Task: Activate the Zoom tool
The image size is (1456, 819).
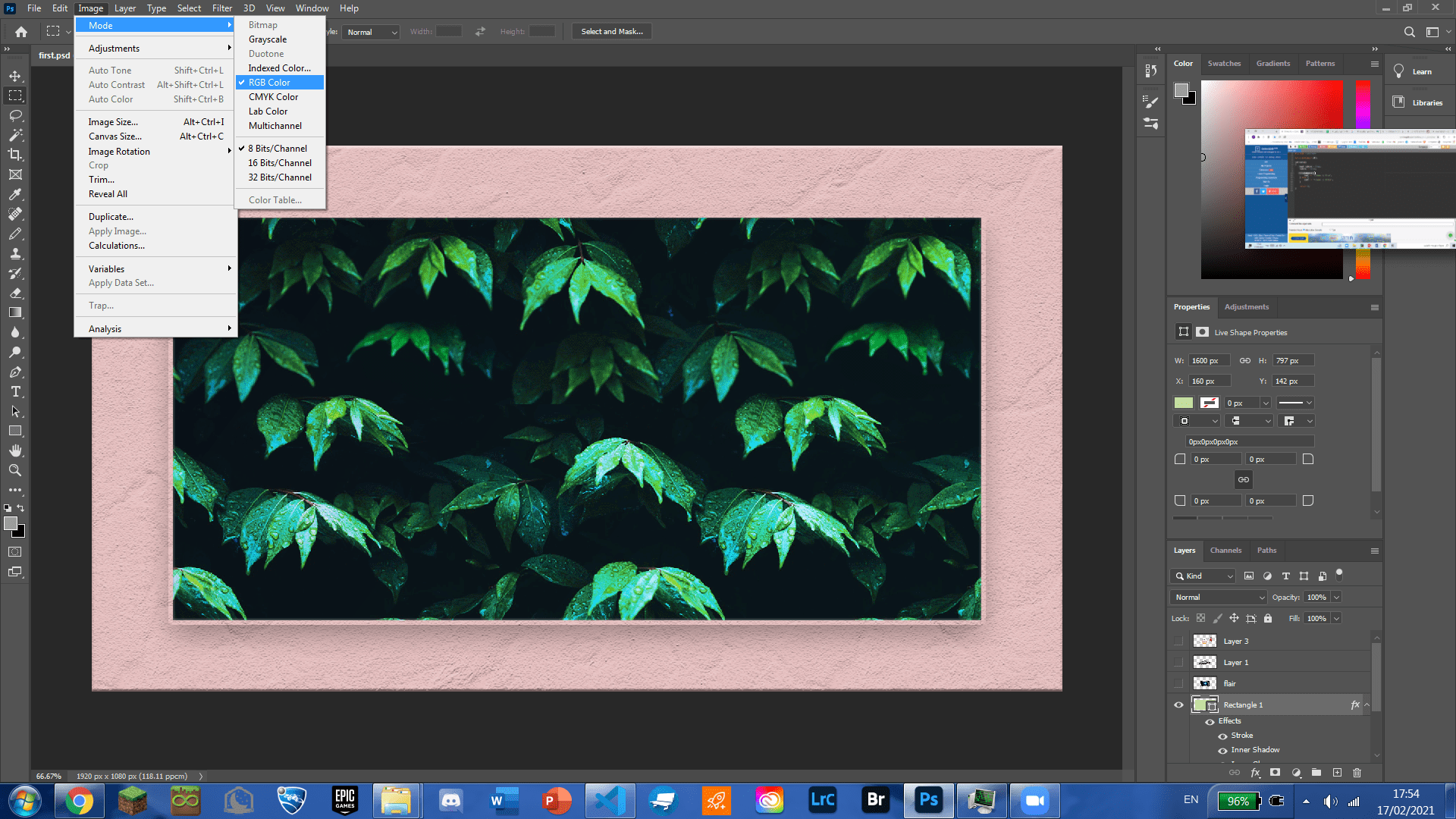Action: pyautogui.click(x=15, y=470)
